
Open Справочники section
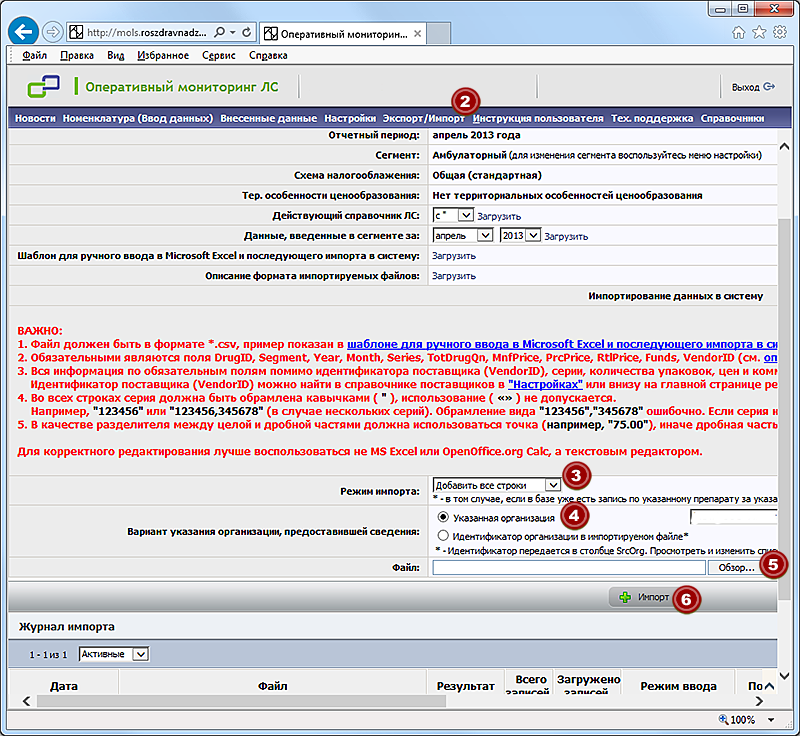[732, 118]
